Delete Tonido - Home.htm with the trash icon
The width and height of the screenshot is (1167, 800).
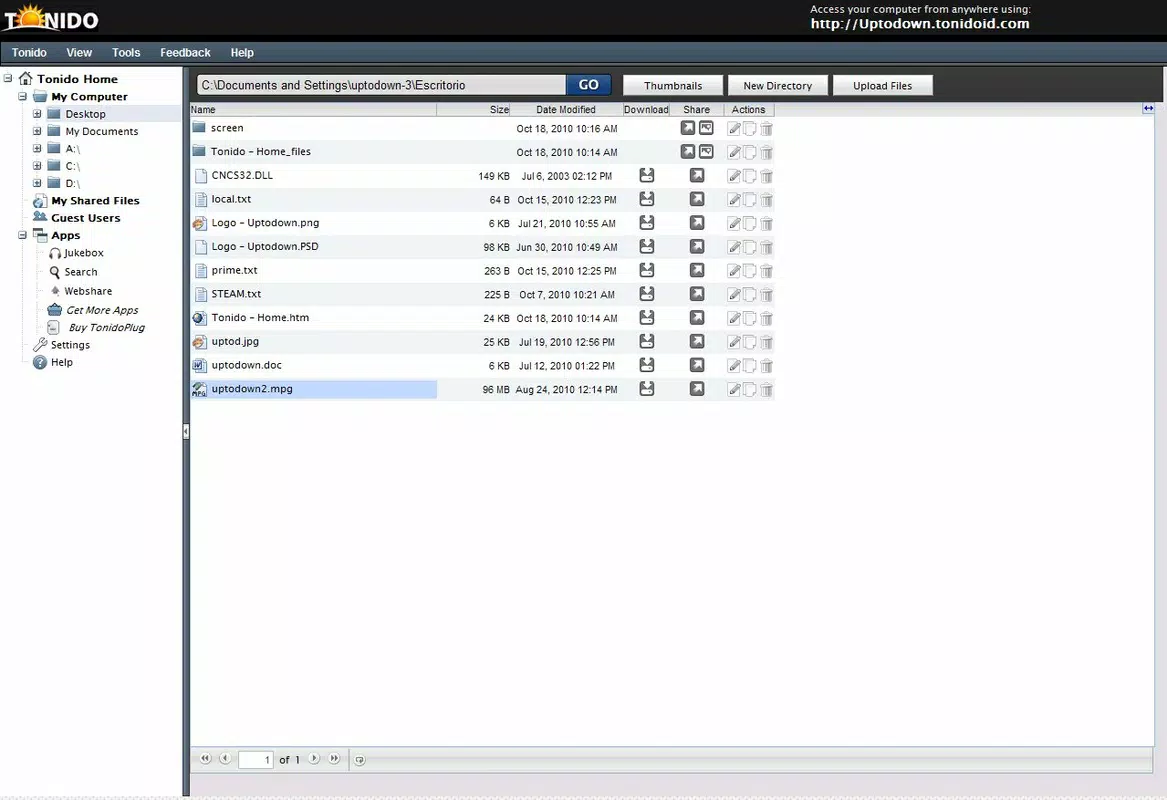point(767,319)
